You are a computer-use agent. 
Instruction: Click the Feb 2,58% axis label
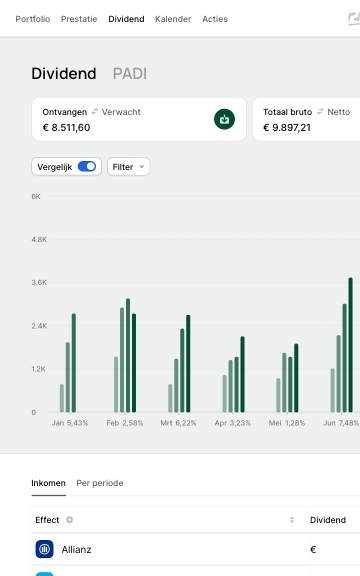(x=125, y=423)
